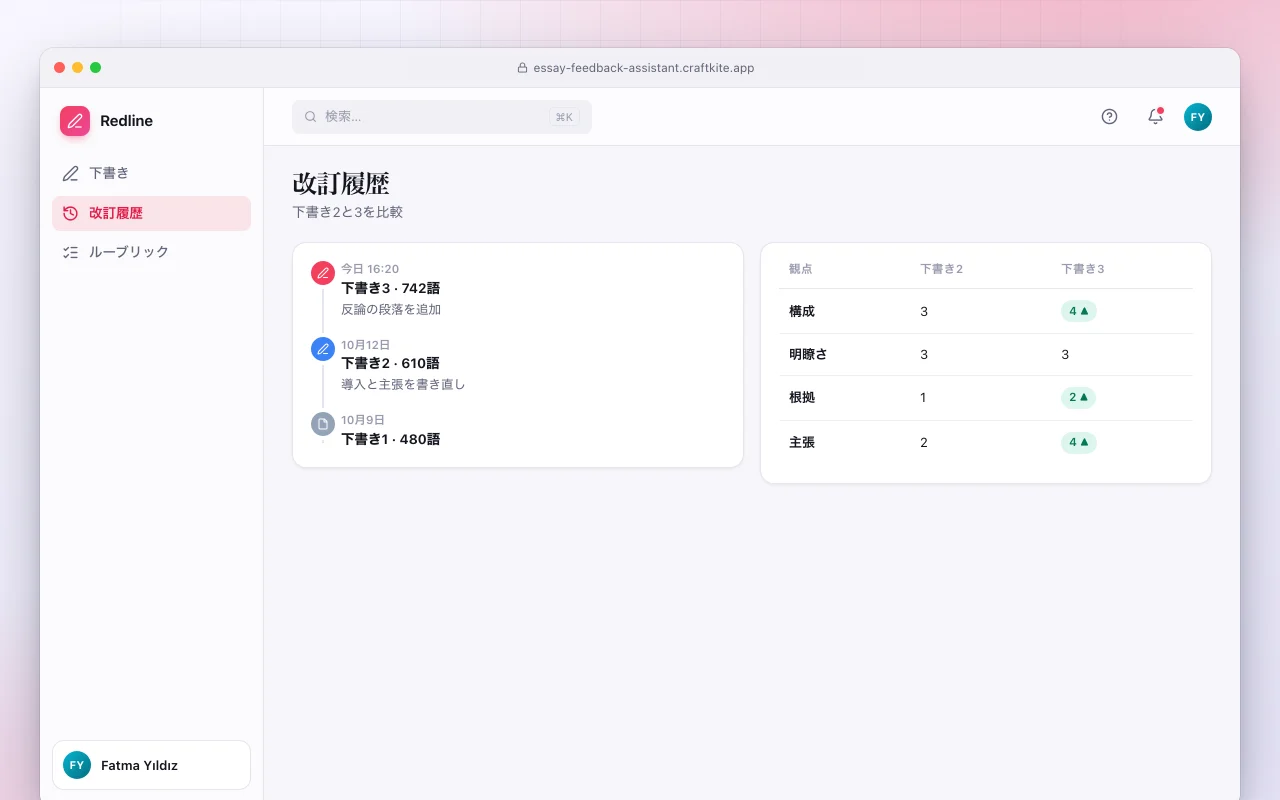Click the green 2 badge in 根拠 row

pos(1079,397)
